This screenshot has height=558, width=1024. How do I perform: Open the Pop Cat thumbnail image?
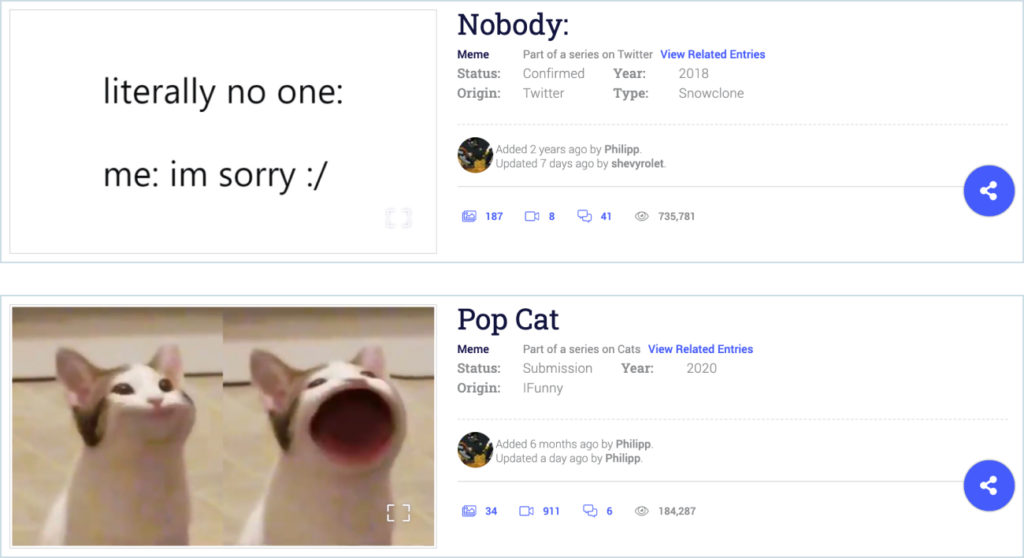click(x=223, y=426)
